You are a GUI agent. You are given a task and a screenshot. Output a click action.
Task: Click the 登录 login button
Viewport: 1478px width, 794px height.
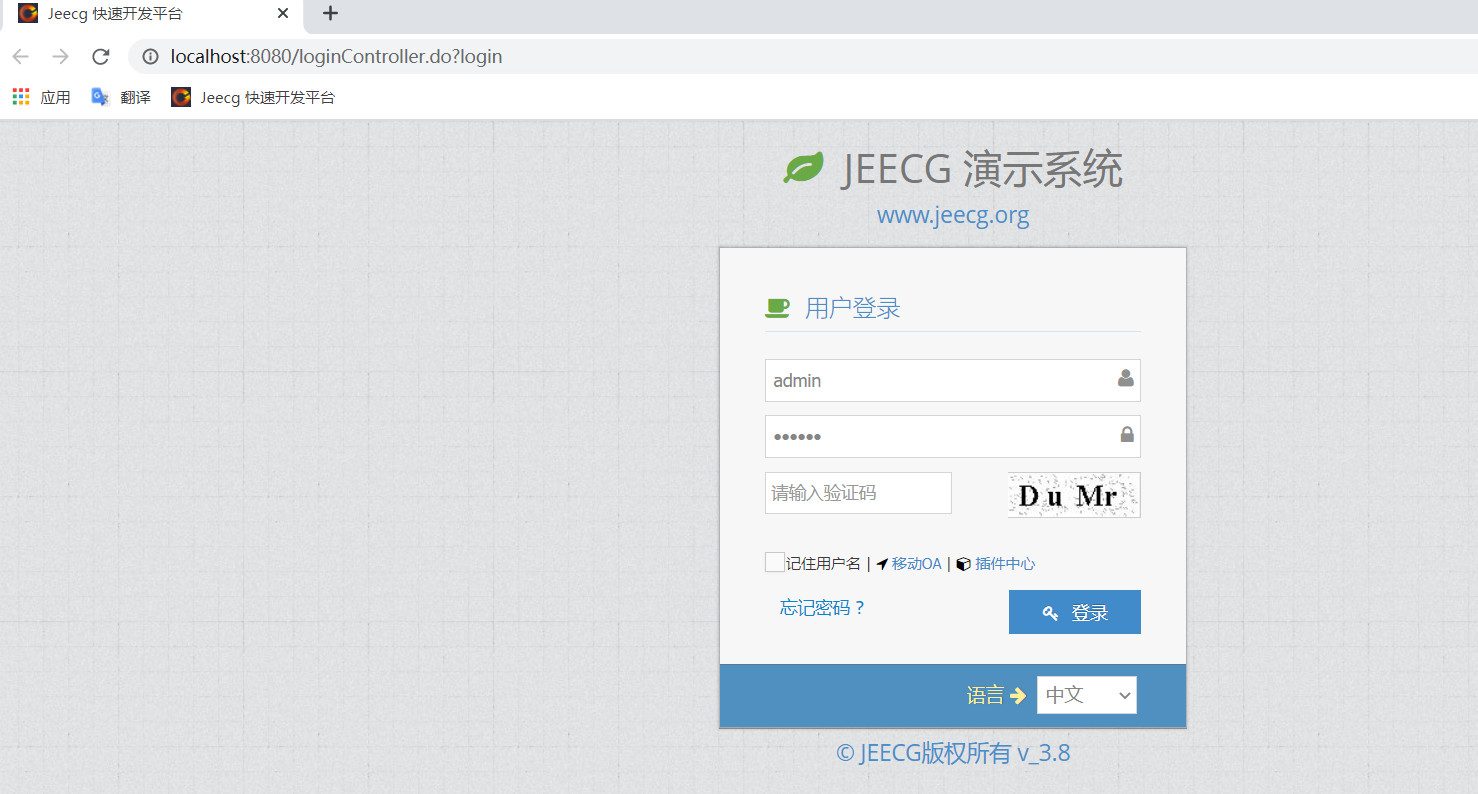pos(1075,612)
